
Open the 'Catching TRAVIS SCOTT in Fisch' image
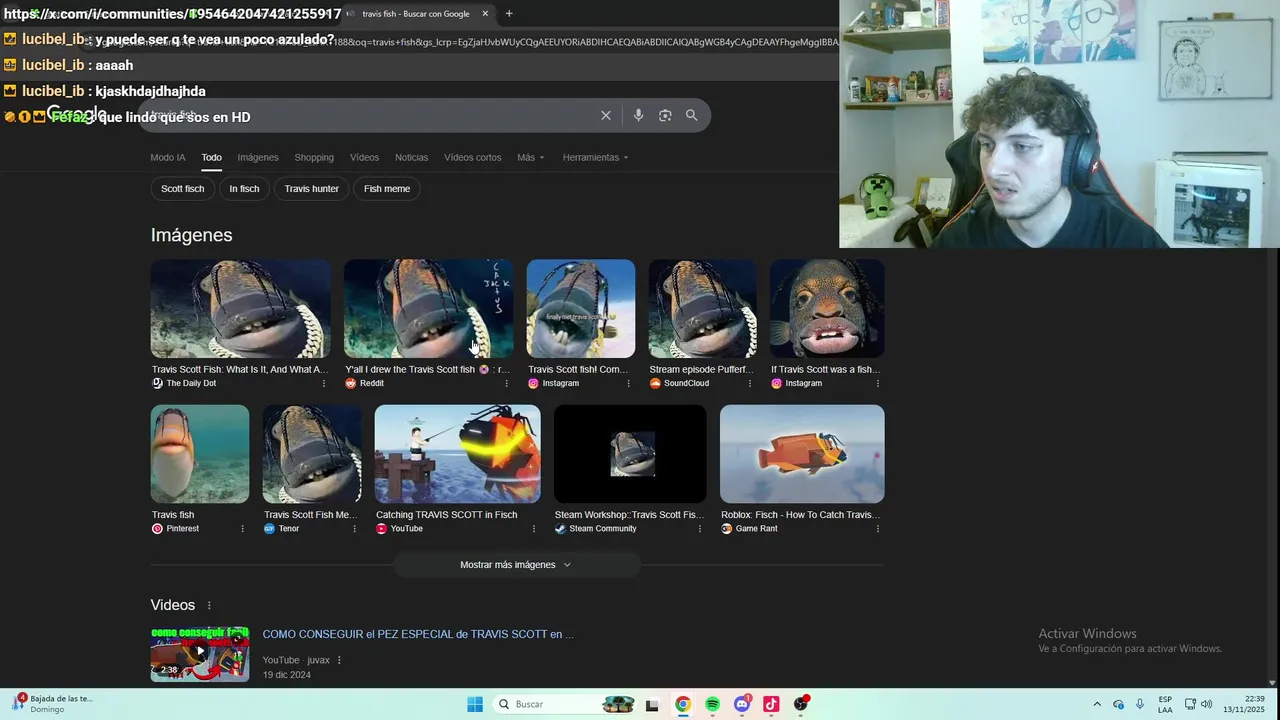click(458, 454)
